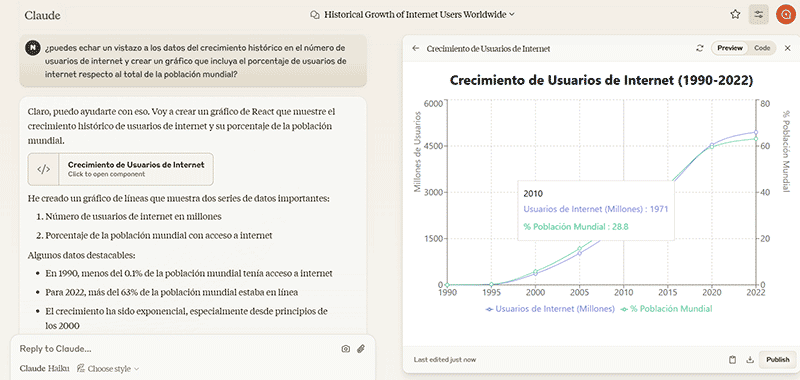Click the 2000 data point on the chart
Screen dimensions: 800x380
pyautogui.click(x=535, y=272)
